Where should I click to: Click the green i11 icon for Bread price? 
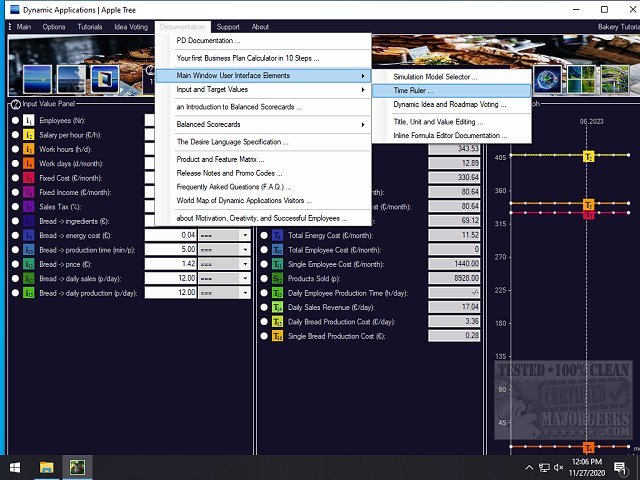point(29,264)
